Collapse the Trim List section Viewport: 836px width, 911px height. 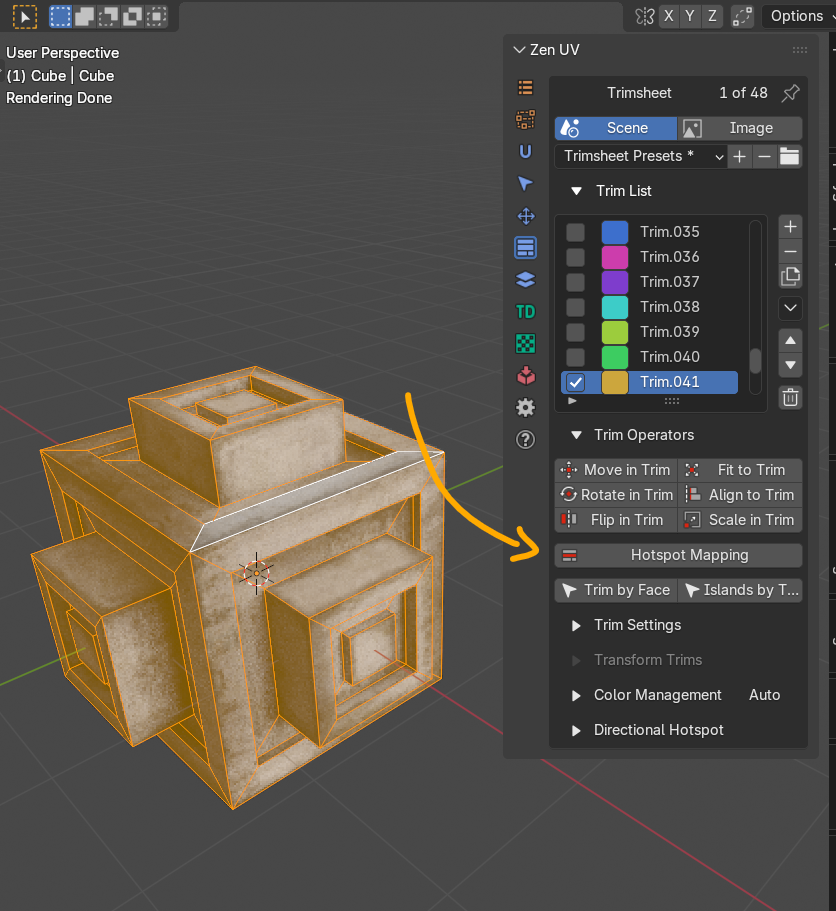point(576,191)
